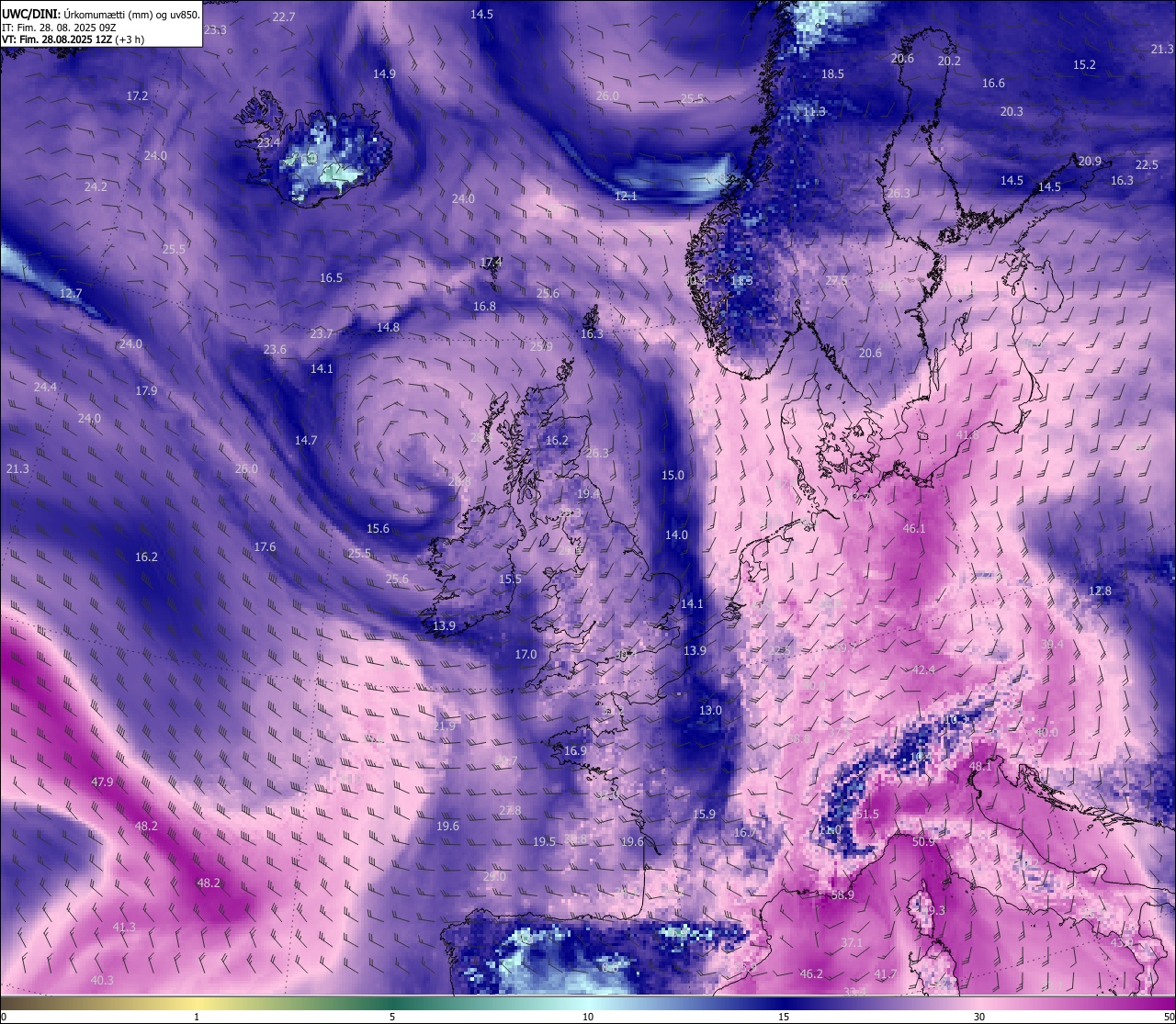Click the 17.9 value label

pyautogui.click(x=146, y=391)
